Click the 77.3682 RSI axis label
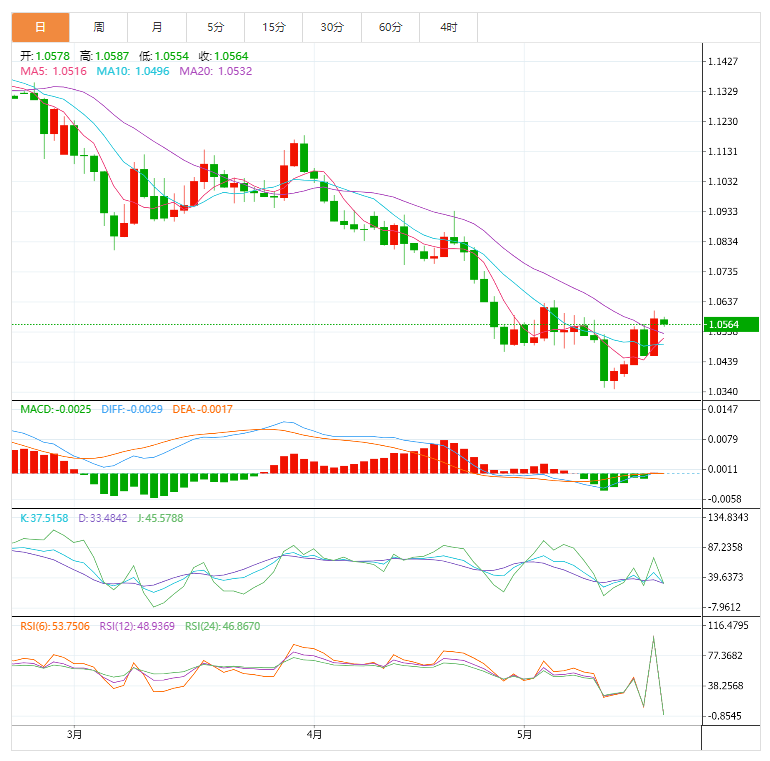The width and height of the screenshot is (770, 761). click(725, 656)
